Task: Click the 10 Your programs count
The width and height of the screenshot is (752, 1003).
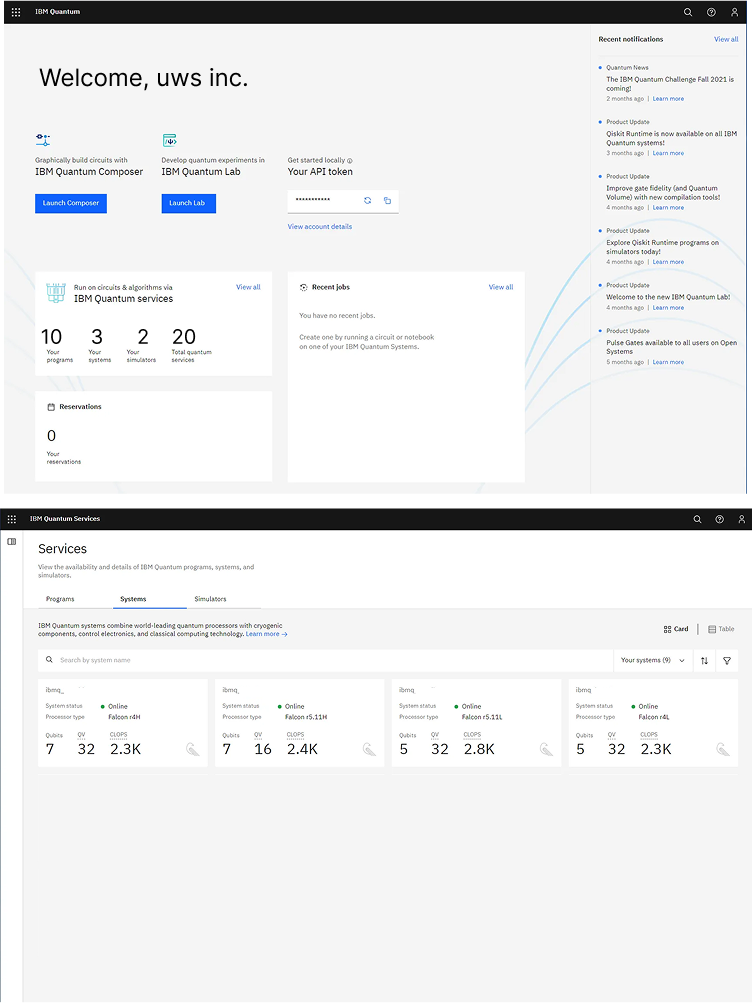Action: click(x=52, y=336)
